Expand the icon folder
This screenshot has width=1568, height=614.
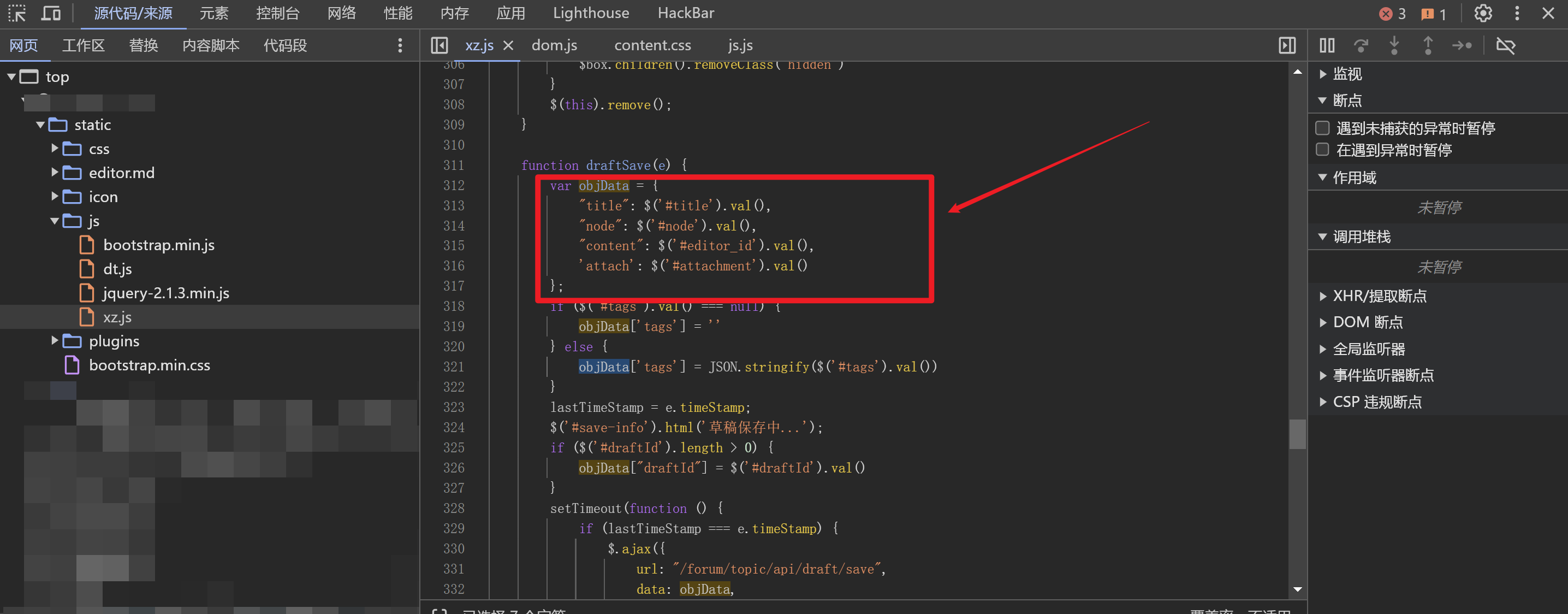(55, 196)
